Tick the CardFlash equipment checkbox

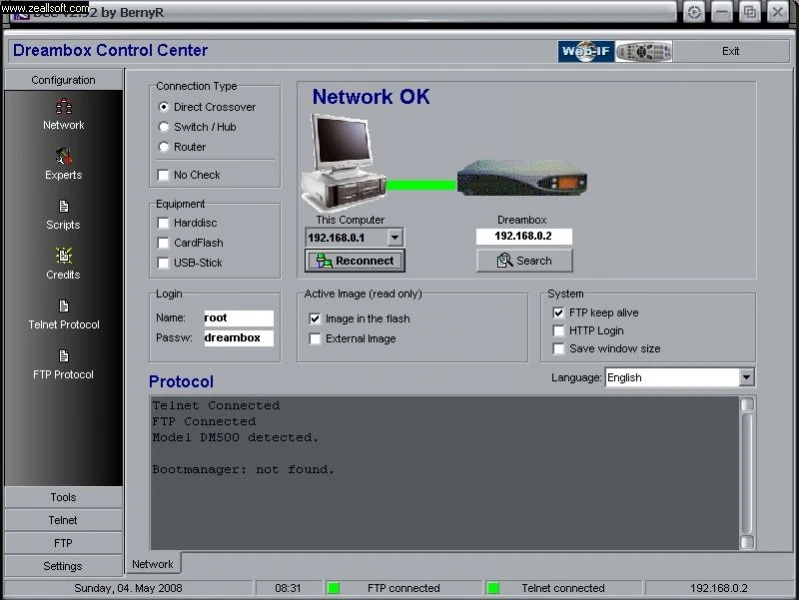[164, 243]
